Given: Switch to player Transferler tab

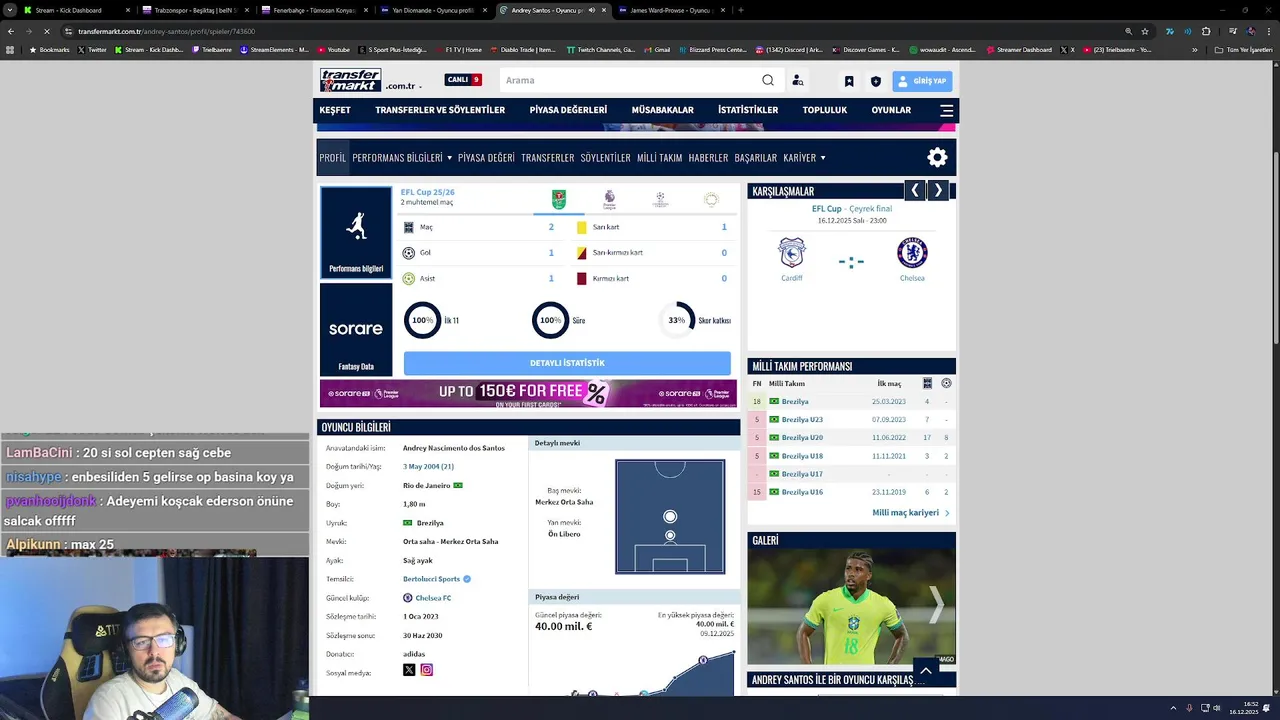Looking at the screenshot, I should point(547,158).
